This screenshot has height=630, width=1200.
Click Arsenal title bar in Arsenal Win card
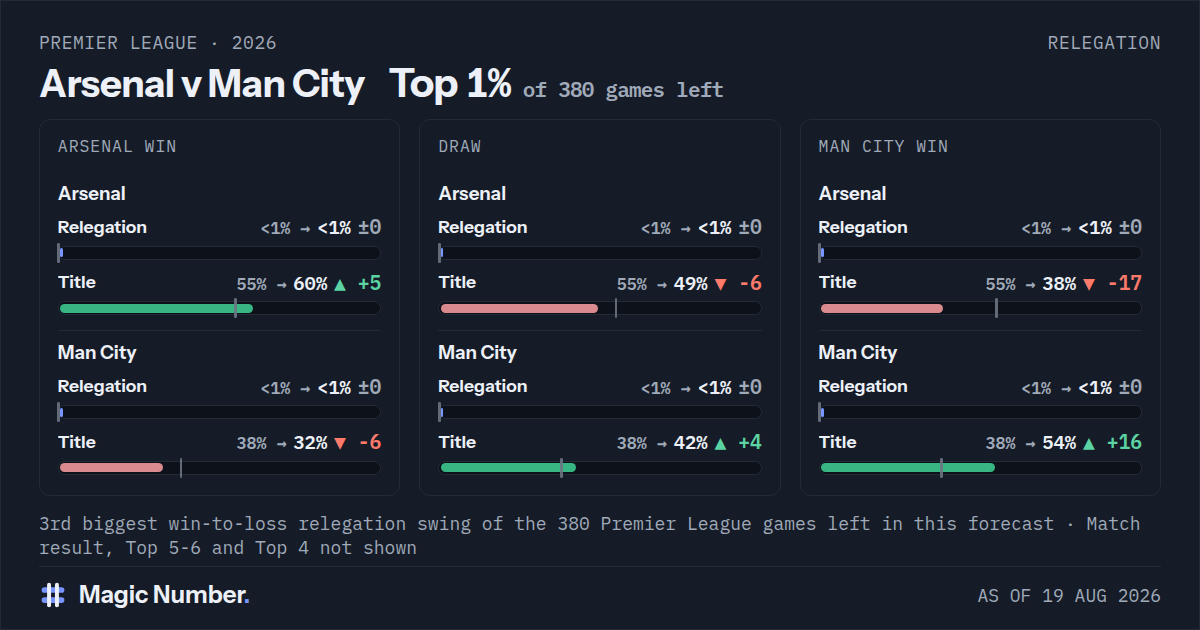(219, 308)
